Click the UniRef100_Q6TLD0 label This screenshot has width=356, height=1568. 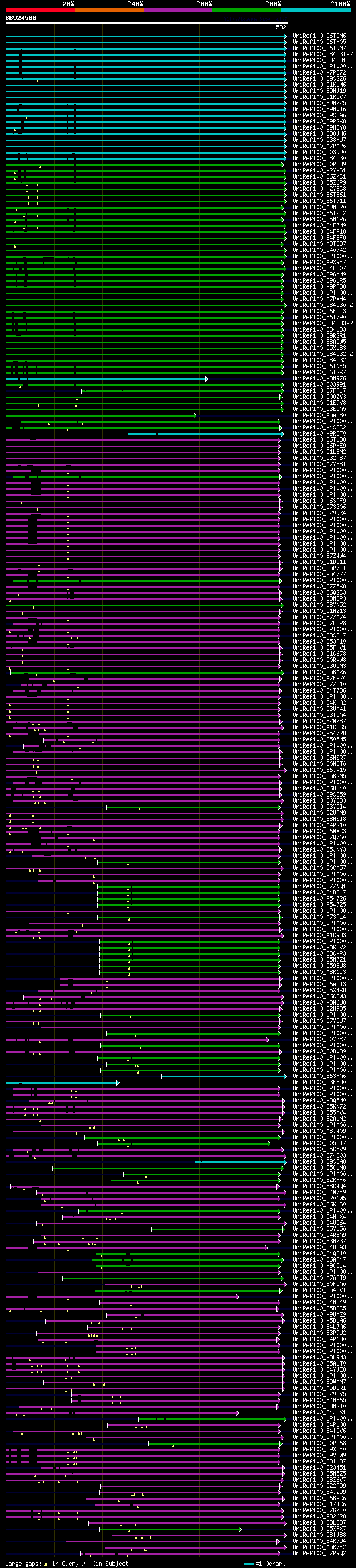319,439
